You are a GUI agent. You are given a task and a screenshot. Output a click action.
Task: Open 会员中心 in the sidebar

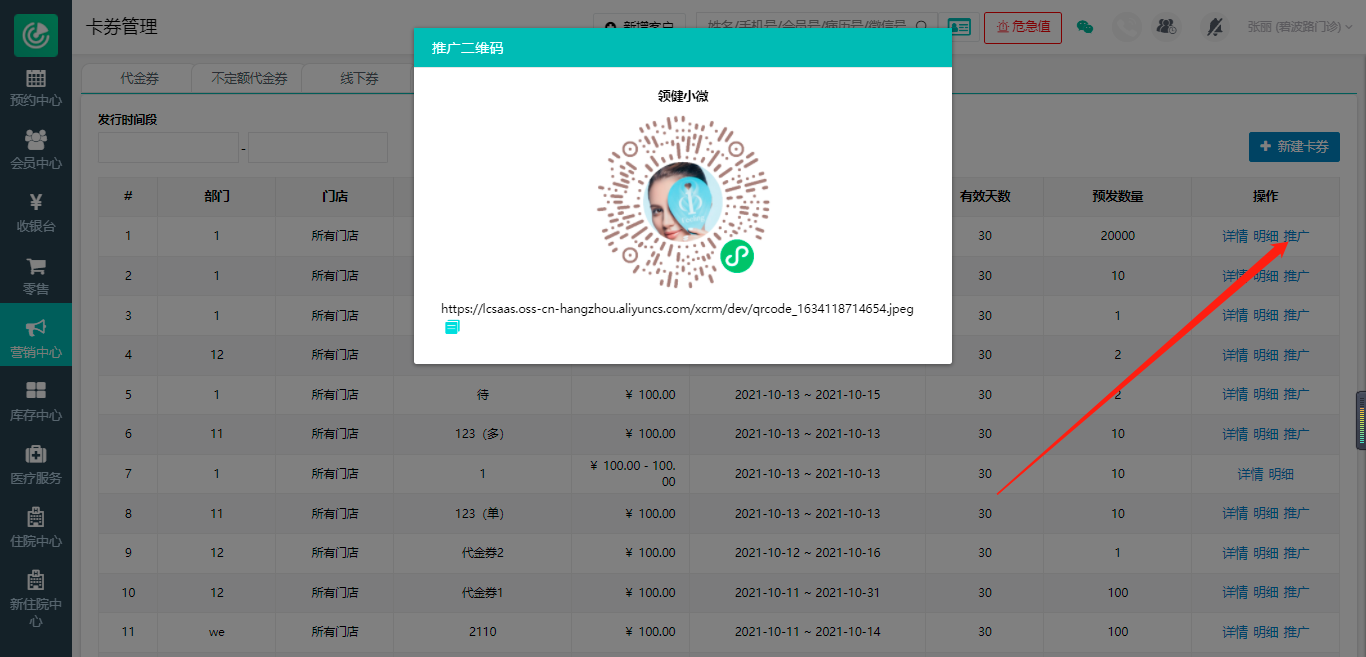tap(36, 151)
